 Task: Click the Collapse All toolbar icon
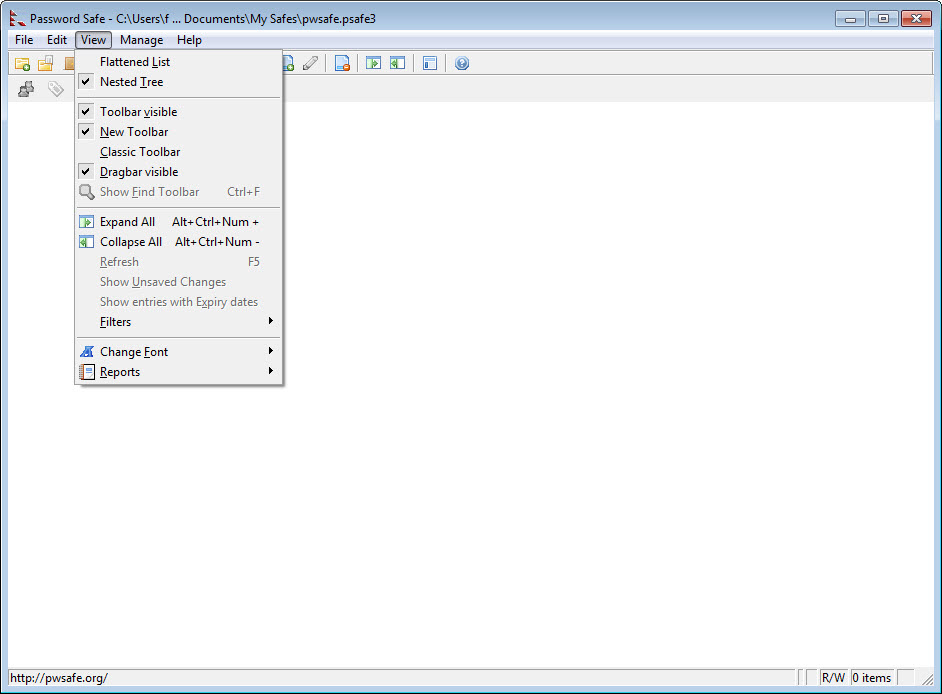[x=398, y=63]
